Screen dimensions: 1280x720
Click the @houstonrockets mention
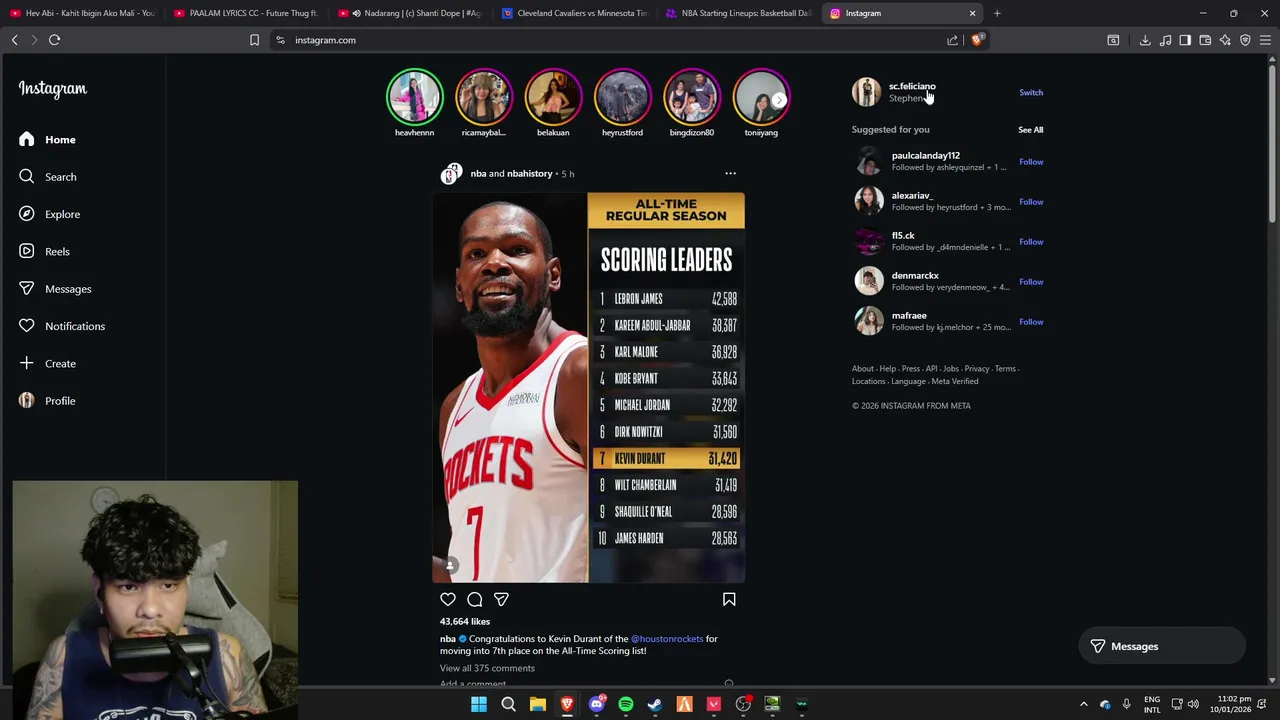(x=667, y=639)
